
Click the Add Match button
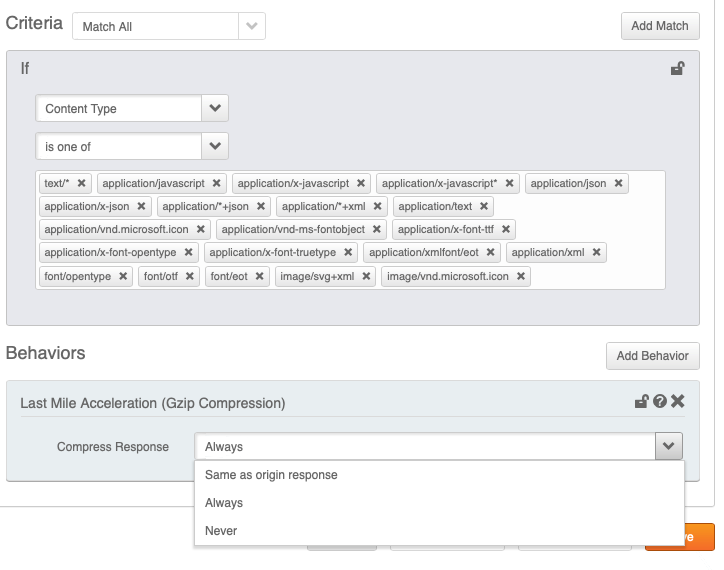(659, 26)
